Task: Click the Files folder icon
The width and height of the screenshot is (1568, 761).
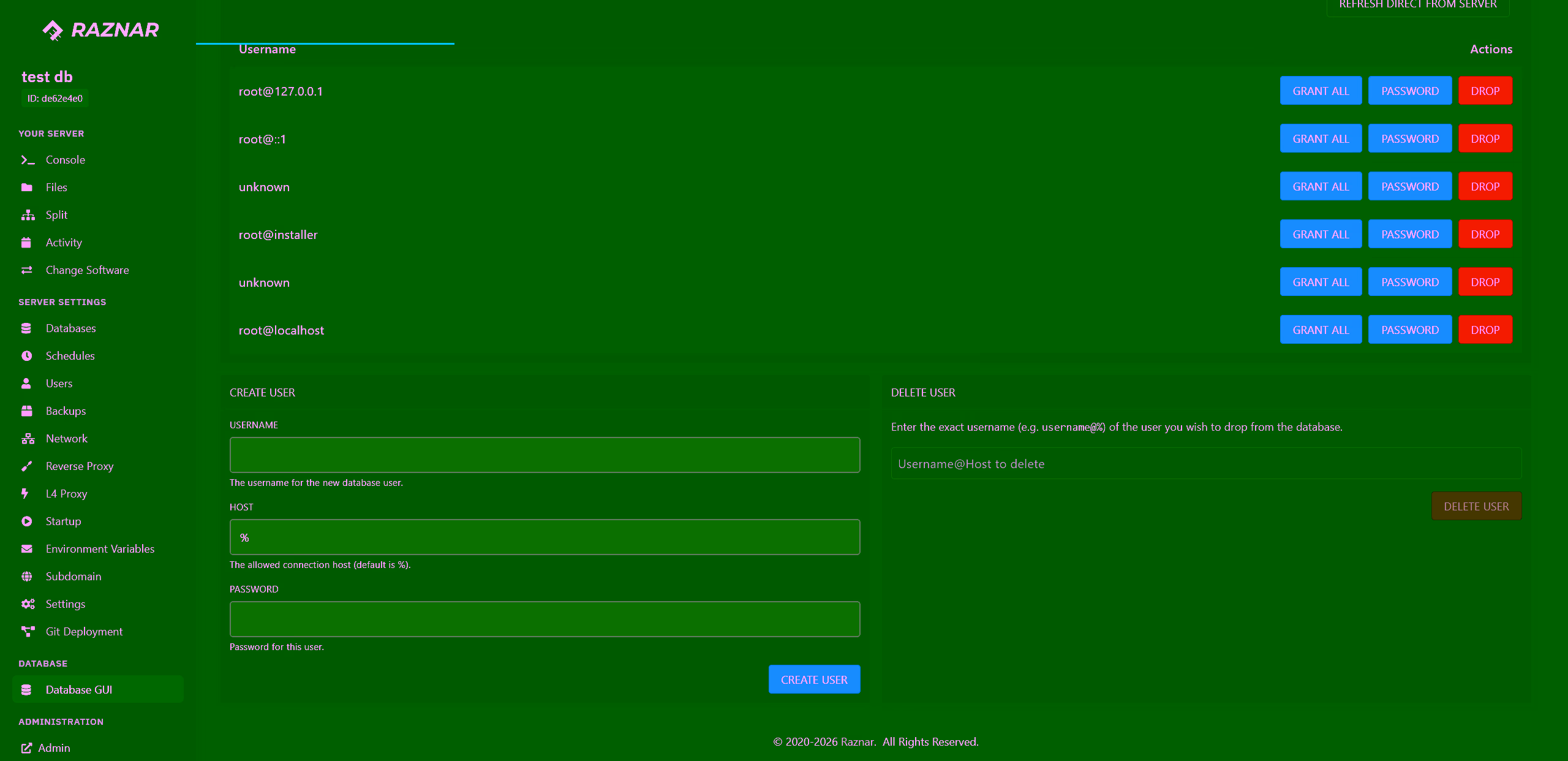Action: coord(27,187)
